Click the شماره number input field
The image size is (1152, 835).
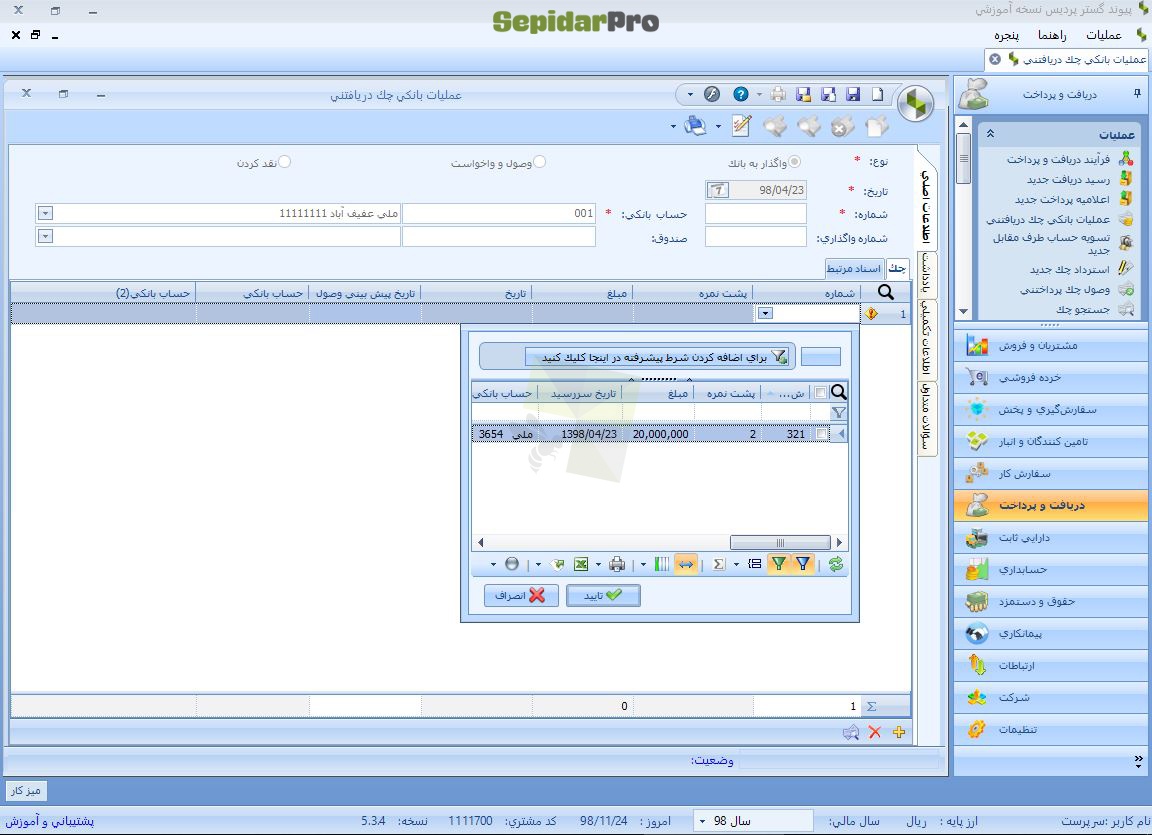pyautogui.click(x=756, y=214)
